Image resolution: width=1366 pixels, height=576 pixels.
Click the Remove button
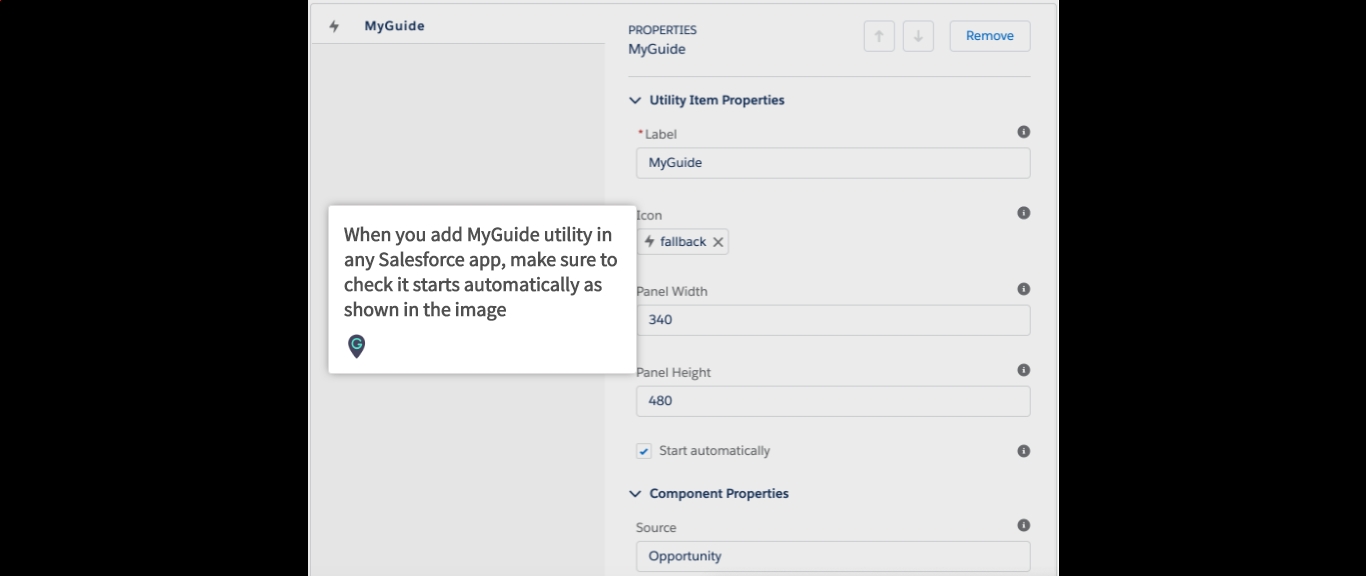[990, 36]
